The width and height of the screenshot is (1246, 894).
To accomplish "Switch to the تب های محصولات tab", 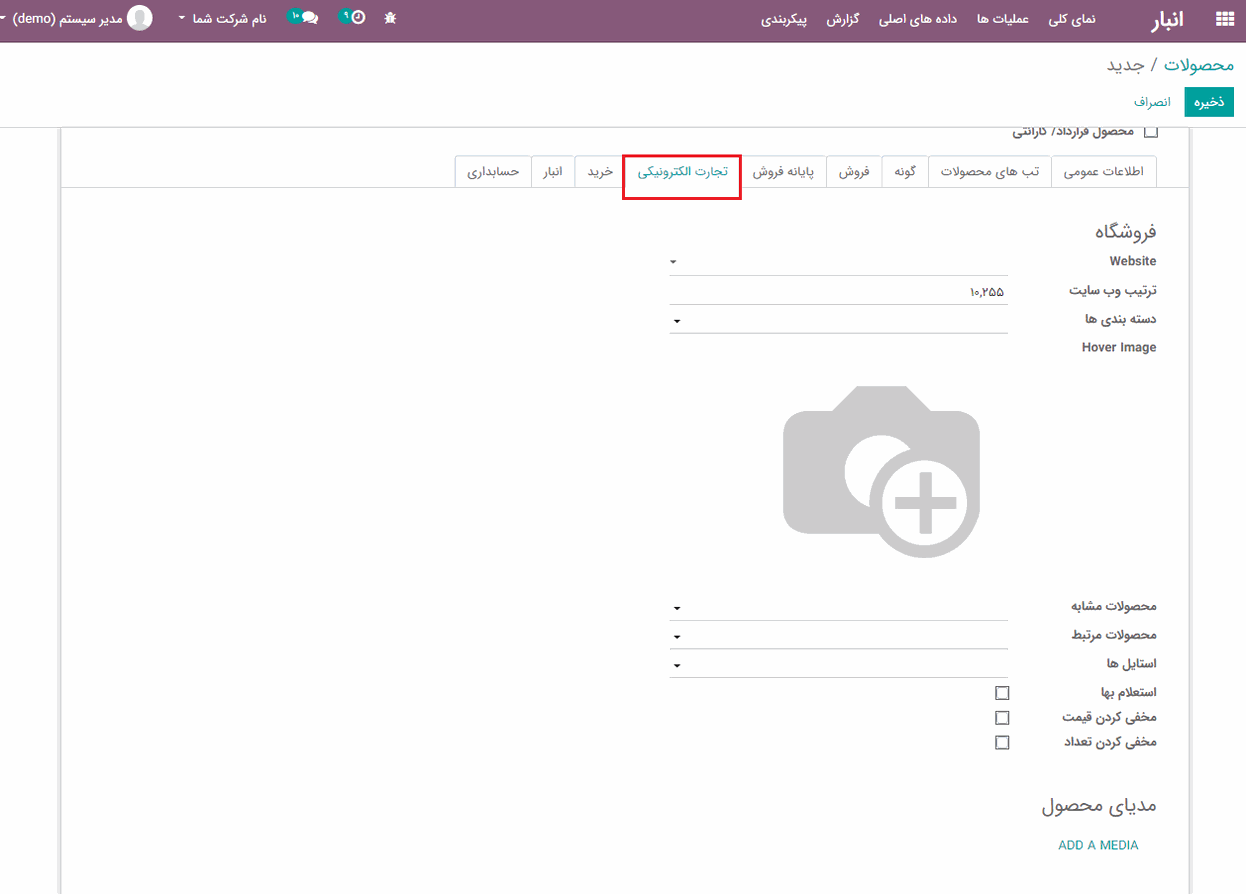I will coord(990,171).
